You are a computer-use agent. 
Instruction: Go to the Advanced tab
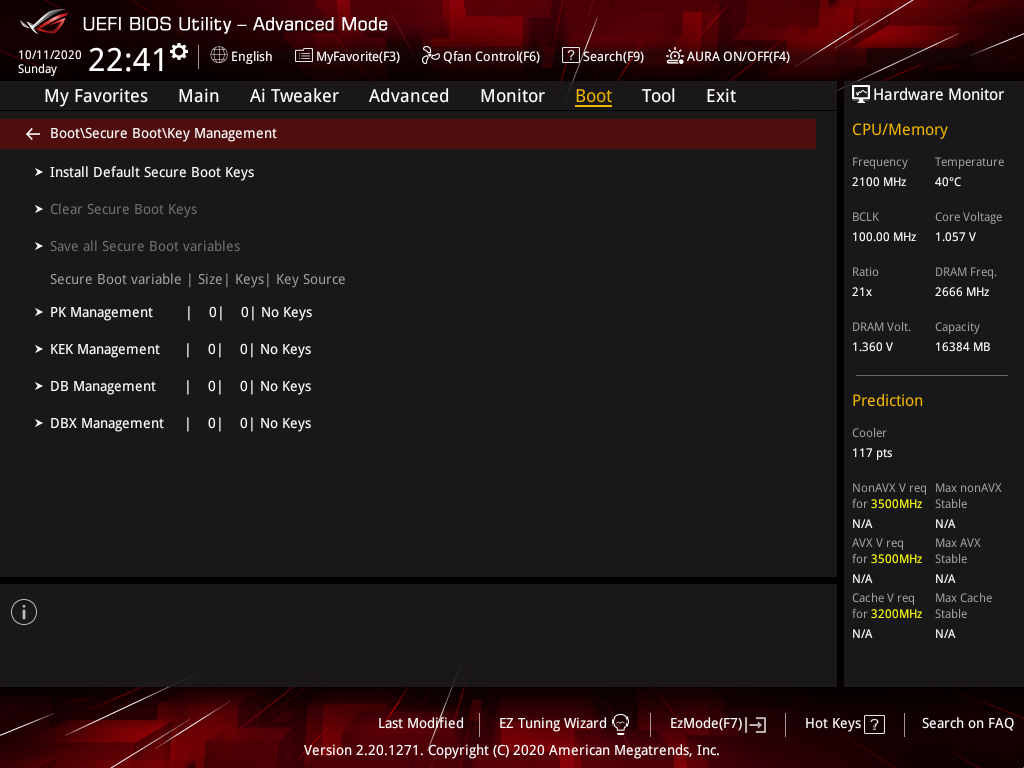coord(409,96)
